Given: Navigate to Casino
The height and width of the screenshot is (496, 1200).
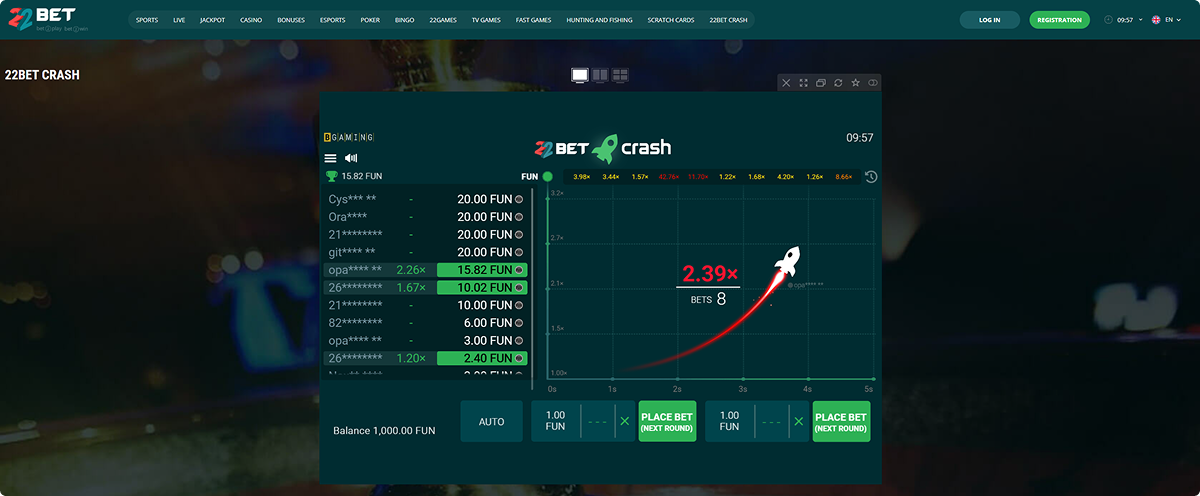Looking at the screenshot, I should coord(251,20).
